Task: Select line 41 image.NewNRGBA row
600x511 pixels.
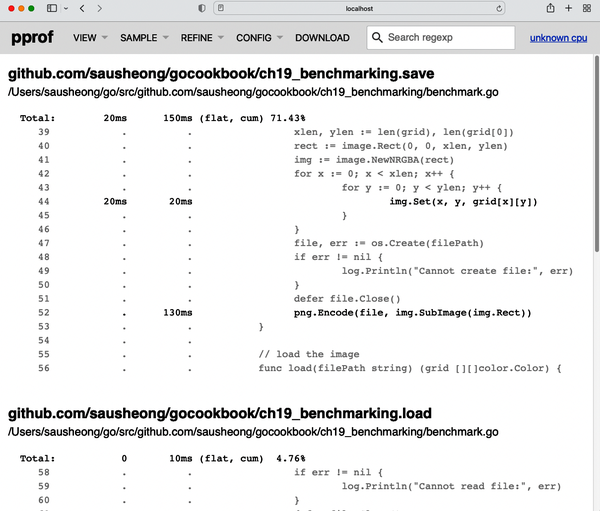Action: click(x=246, y=160)
